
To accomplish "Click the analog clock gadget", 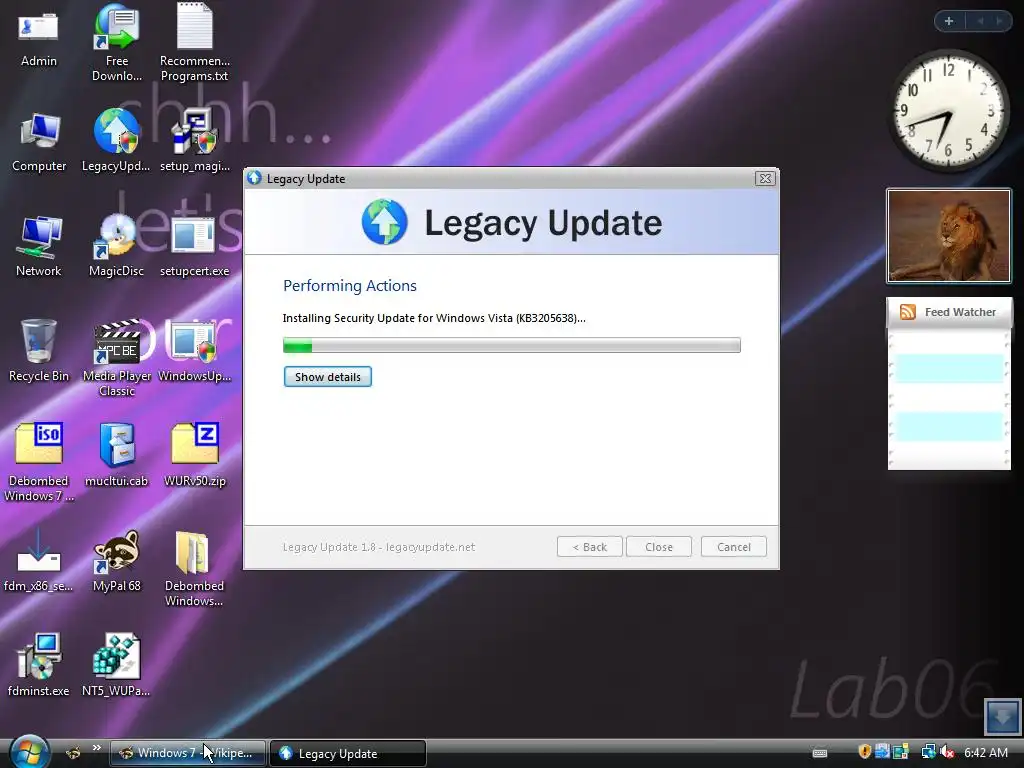I will tap(948, 110).
